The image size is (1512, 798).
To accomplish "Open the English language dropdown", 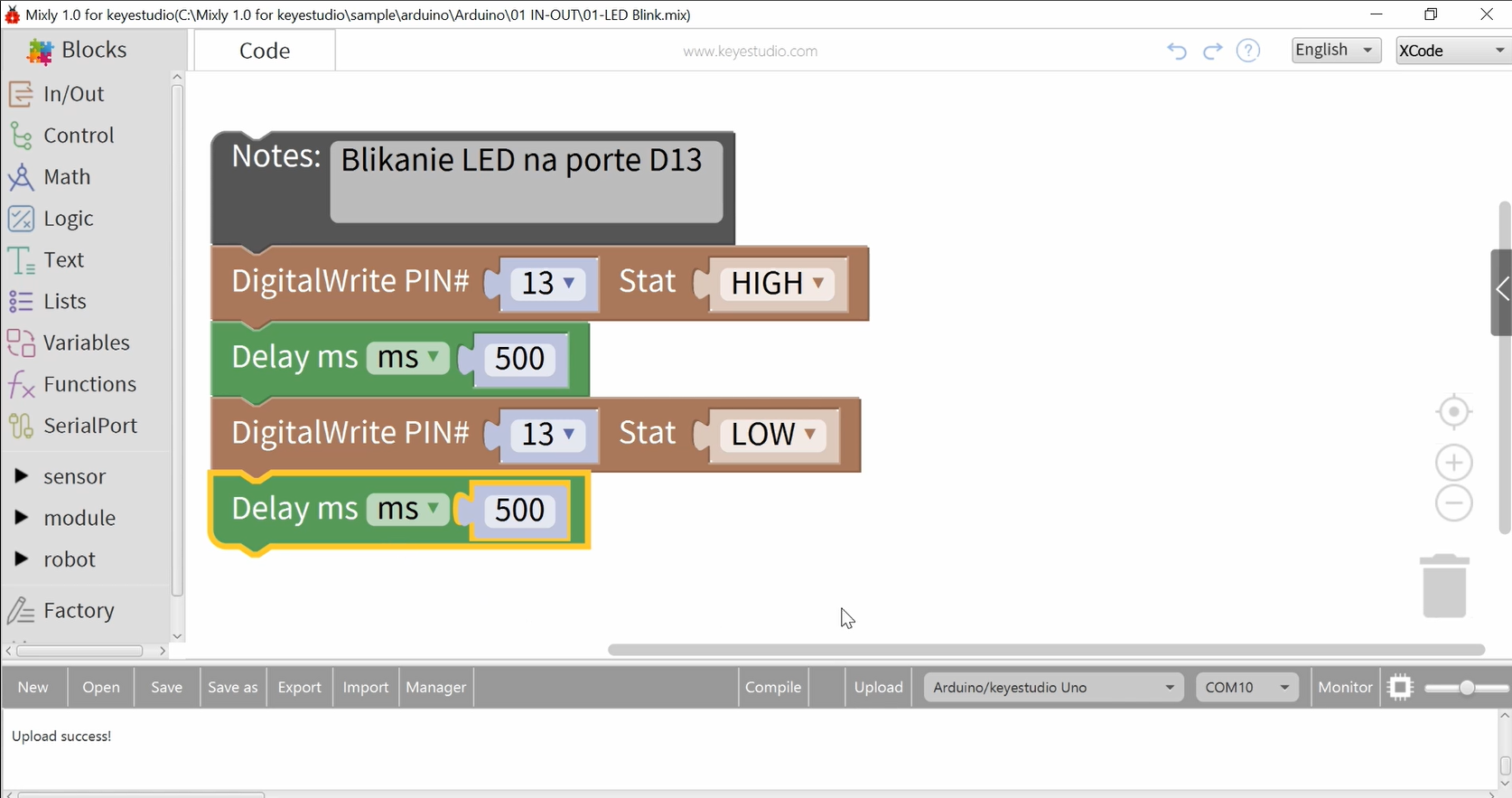I will pos(1335,51).
